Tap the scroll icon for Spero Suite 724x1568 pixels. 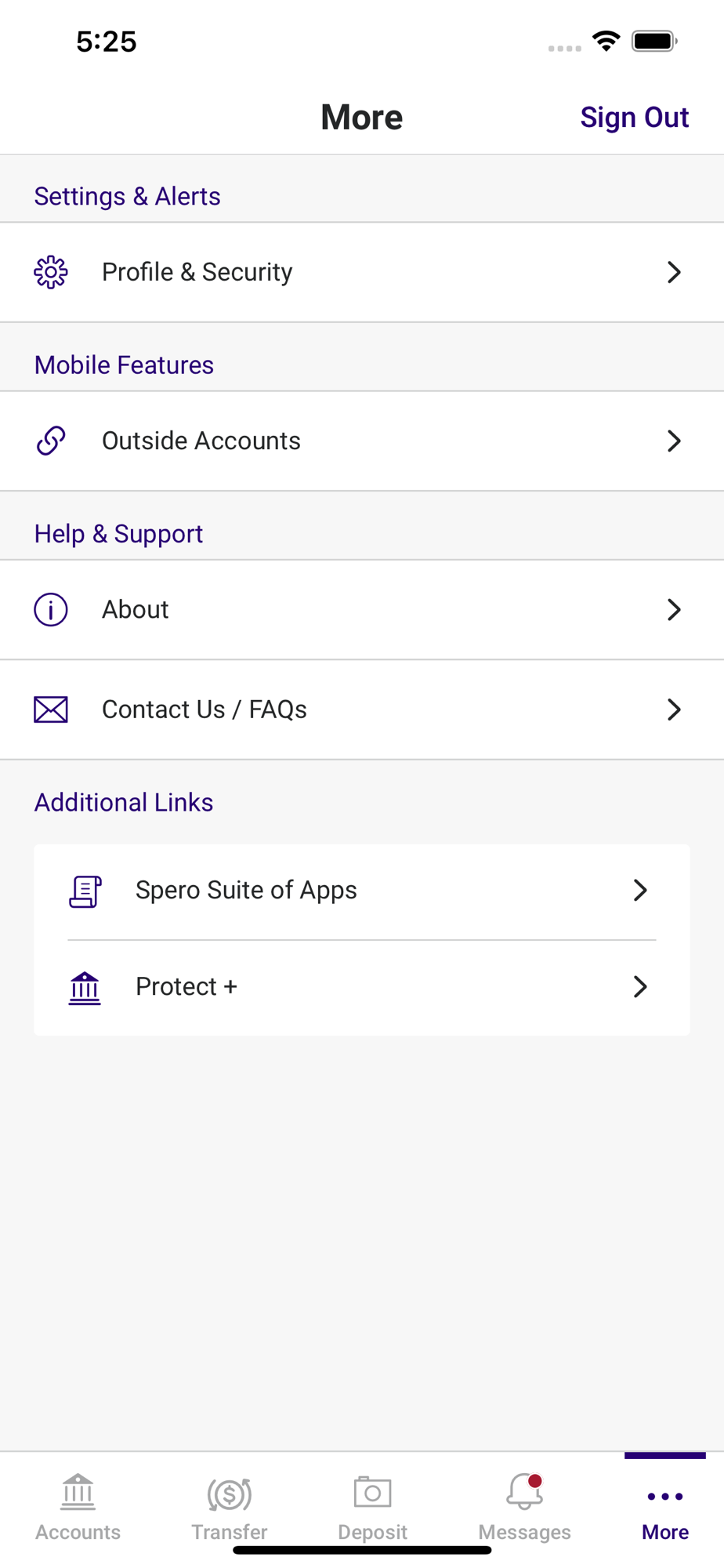point(85,891)
